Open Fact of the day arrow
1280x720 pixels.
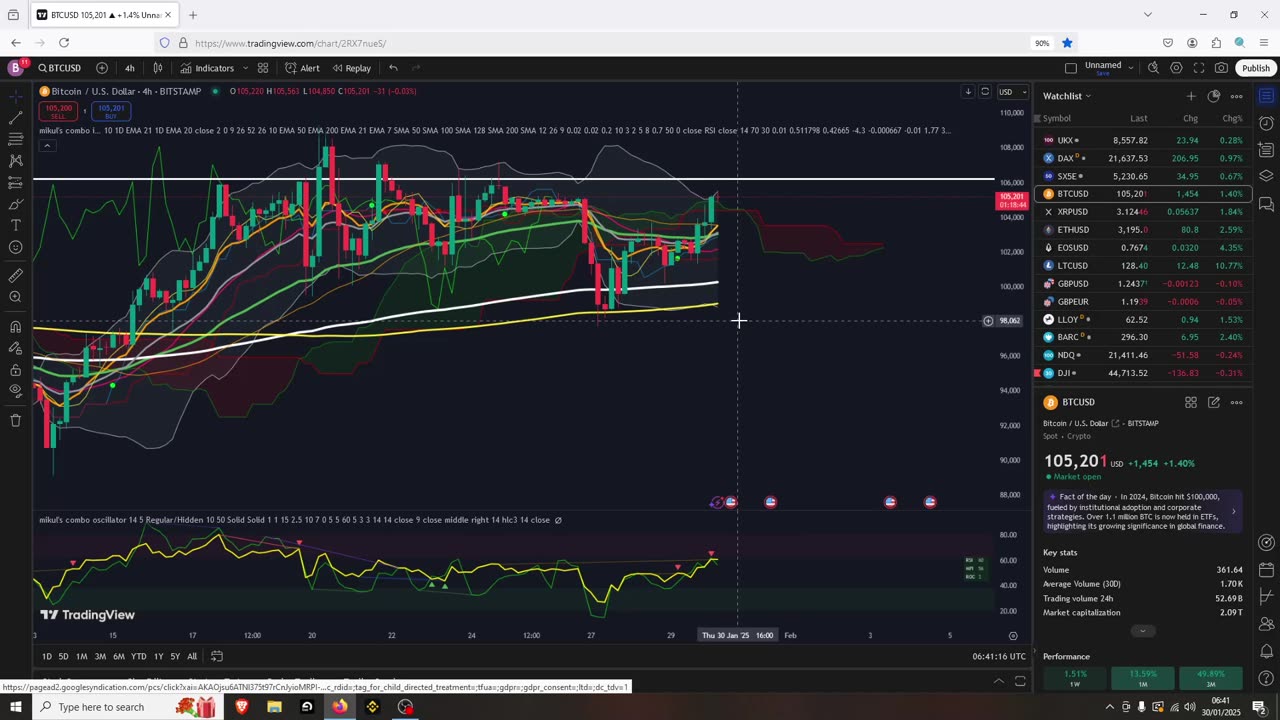pyautogui.click(x=1233, y=511)
